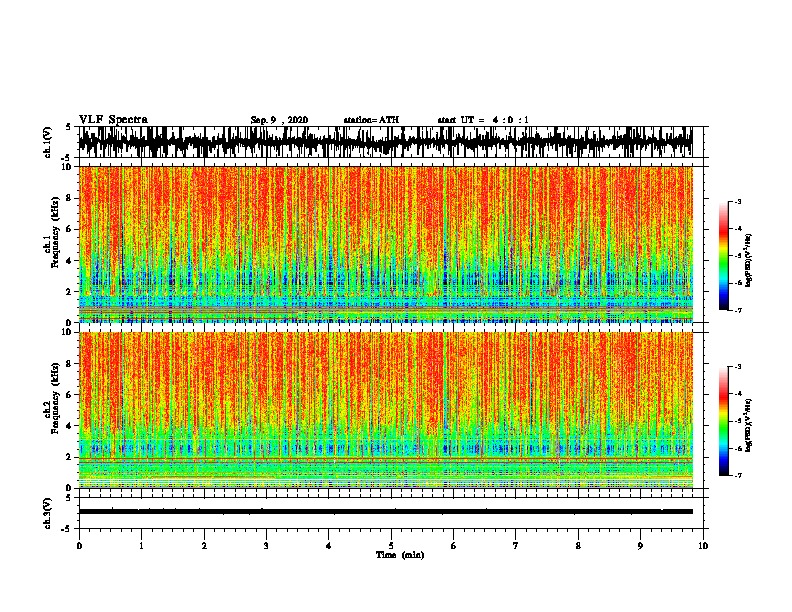Click the "ch.3(V)" axis label

pyautogui.click(x=48, y=513)
